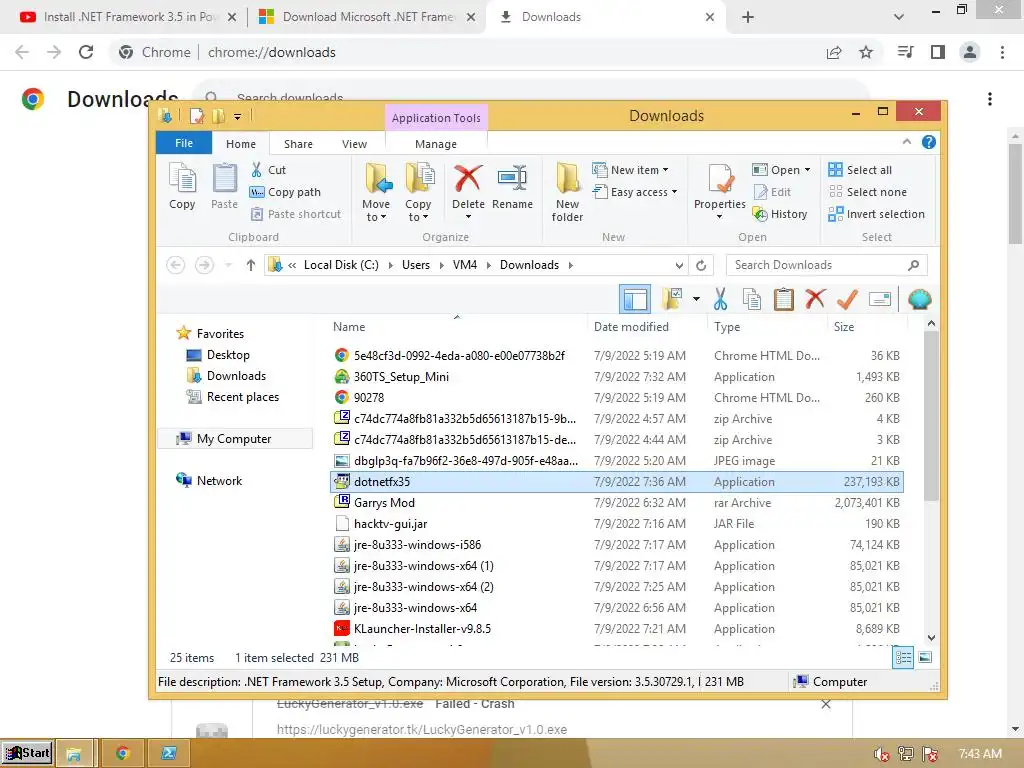Viewport: 1024px width, 768px height.
Task: Switch to the Home ribbon tab
Action: [241, 144]
